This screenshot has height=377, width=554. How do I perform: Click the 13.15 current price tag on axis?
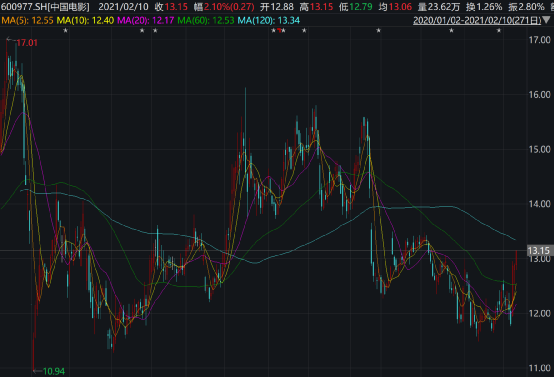538,251
